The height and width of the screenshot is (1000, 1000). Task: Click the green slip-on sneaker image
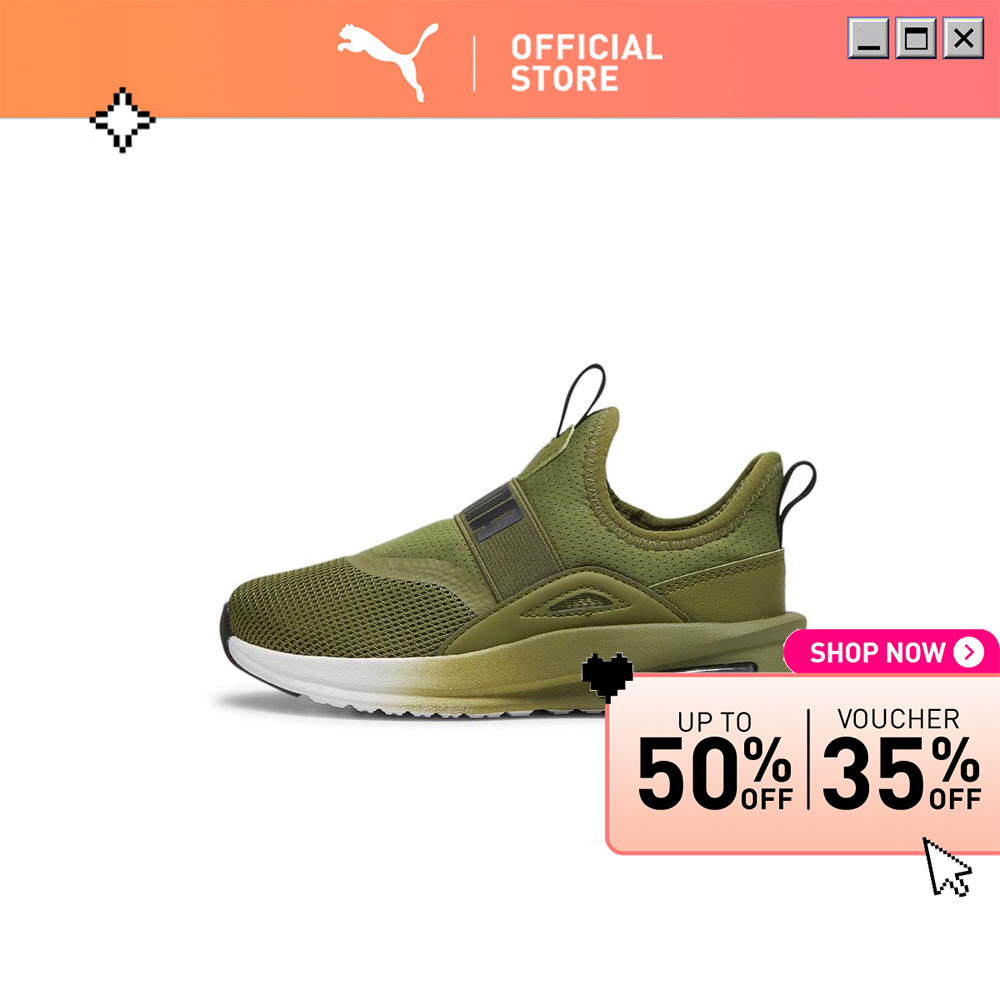pos(517,541)
